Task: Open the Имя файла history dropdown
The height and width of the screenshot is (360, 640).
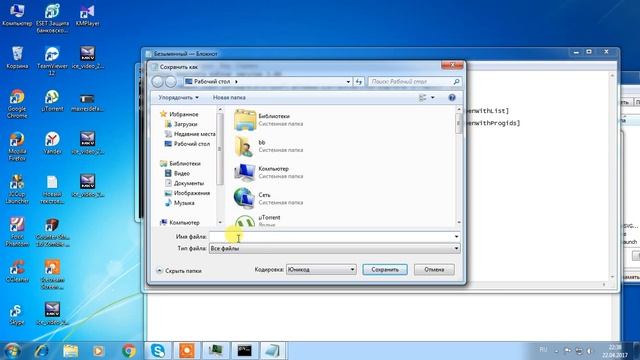Action: click(x=456, y=237)
